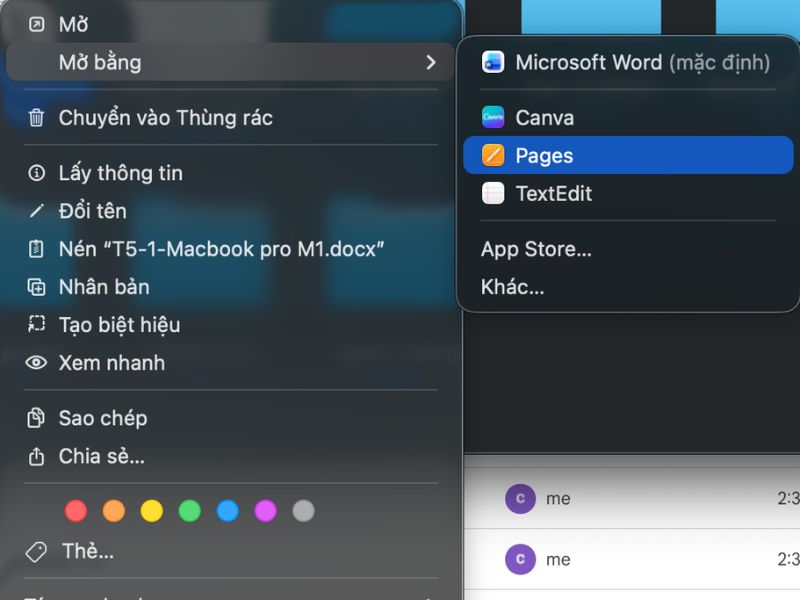Click the zip archive icon beside Nén
The image size is (800, 600).
pyautogui.click(x=36, y=249)
